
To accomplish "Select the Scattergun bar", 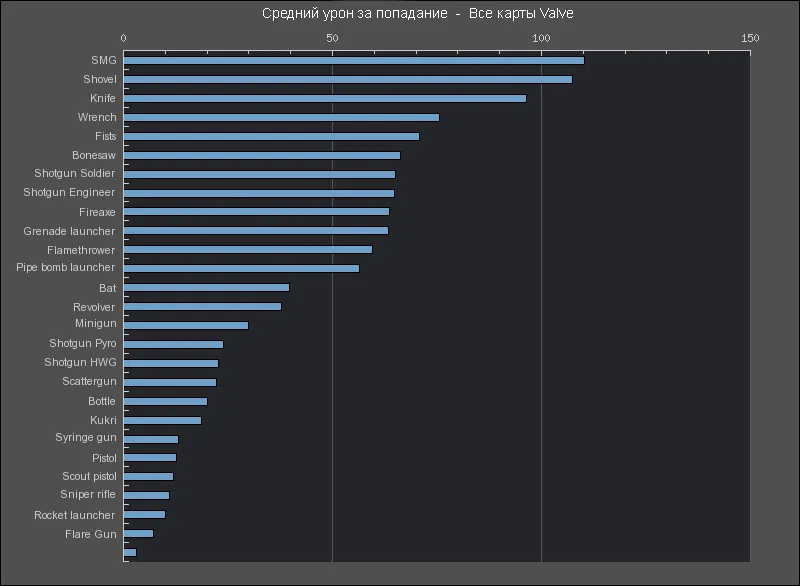I will [x=170, y=383].
